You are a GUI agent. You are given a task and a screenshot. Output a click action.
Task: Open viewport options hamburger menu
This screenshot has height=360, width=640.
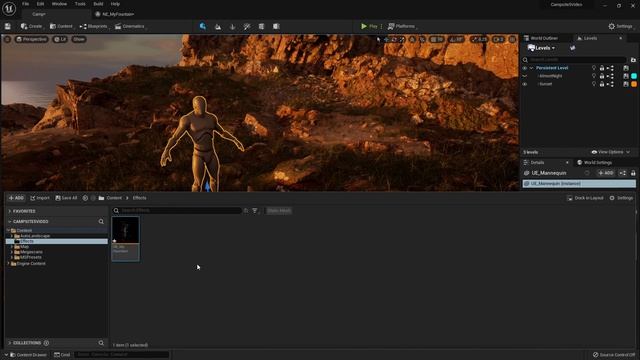[x=7, y=40]
